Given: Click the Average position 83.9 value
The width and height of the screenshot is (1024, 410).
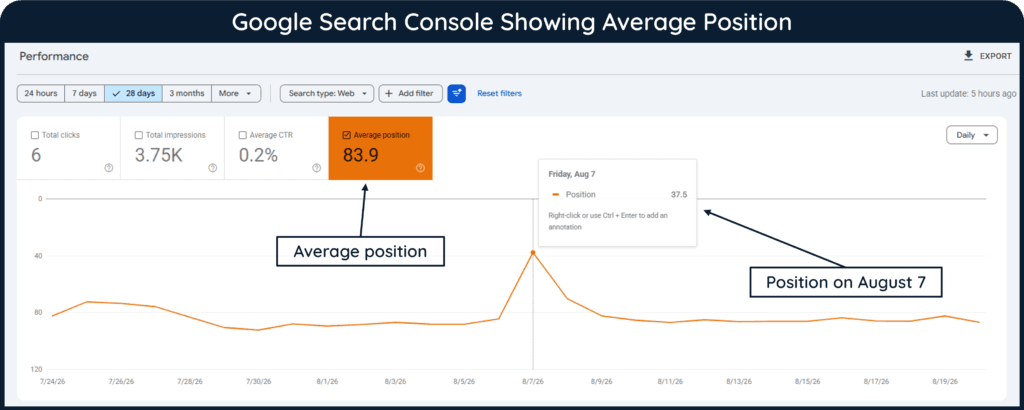Looking at the screenshot, I should pyautogui.click(x=360, y=155).
